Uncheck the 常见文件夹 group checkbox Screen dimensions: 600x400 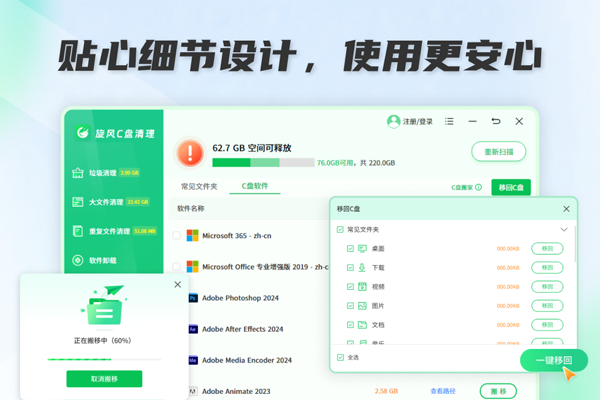click(x=340, y=229)
